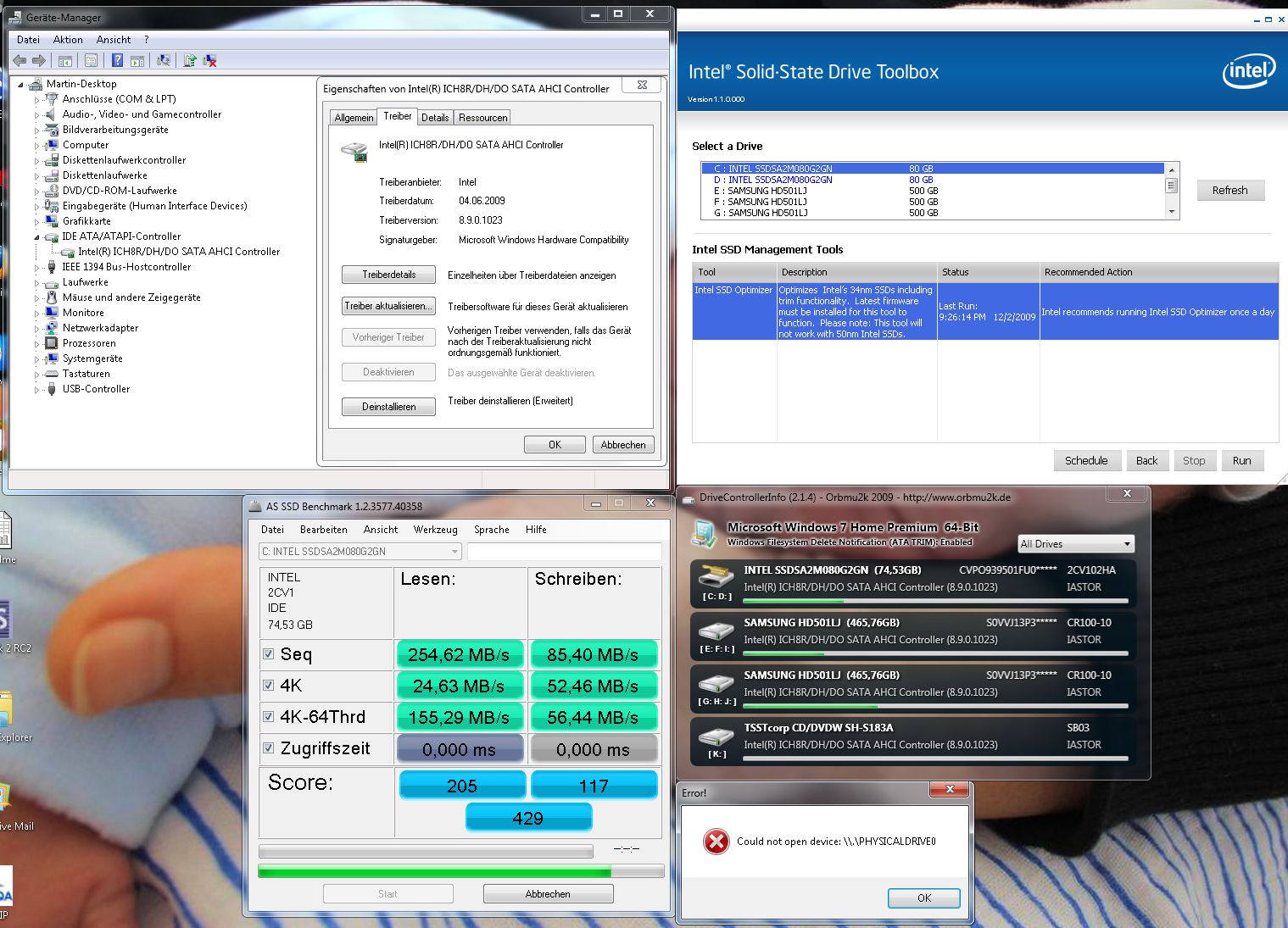The image size is (1288, 928).
Task: Open the Aktion menu in Geräte-Manager
Action: (68, 40)
